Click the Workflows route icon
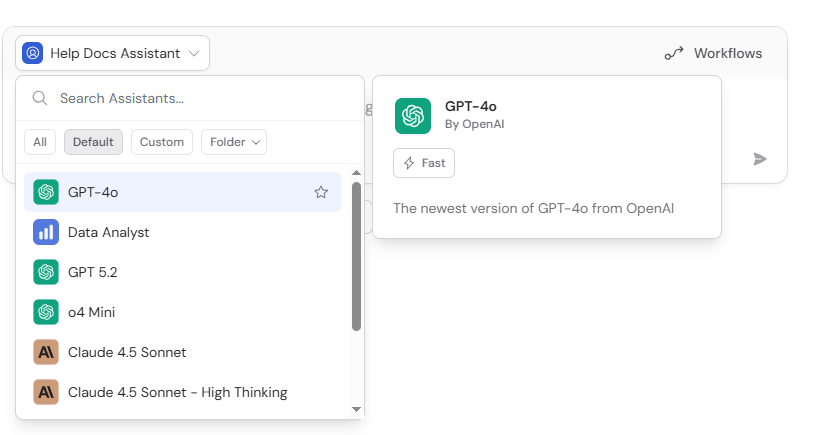 click(674, 53)
